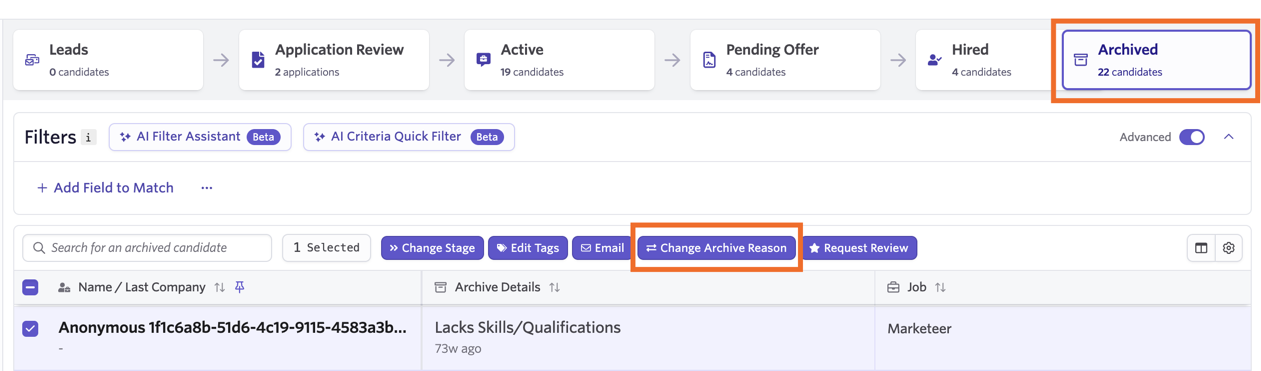Click the Lacks Skills/Qualifications text
This screenshot has height=371, width=1261.
[528, 327]
